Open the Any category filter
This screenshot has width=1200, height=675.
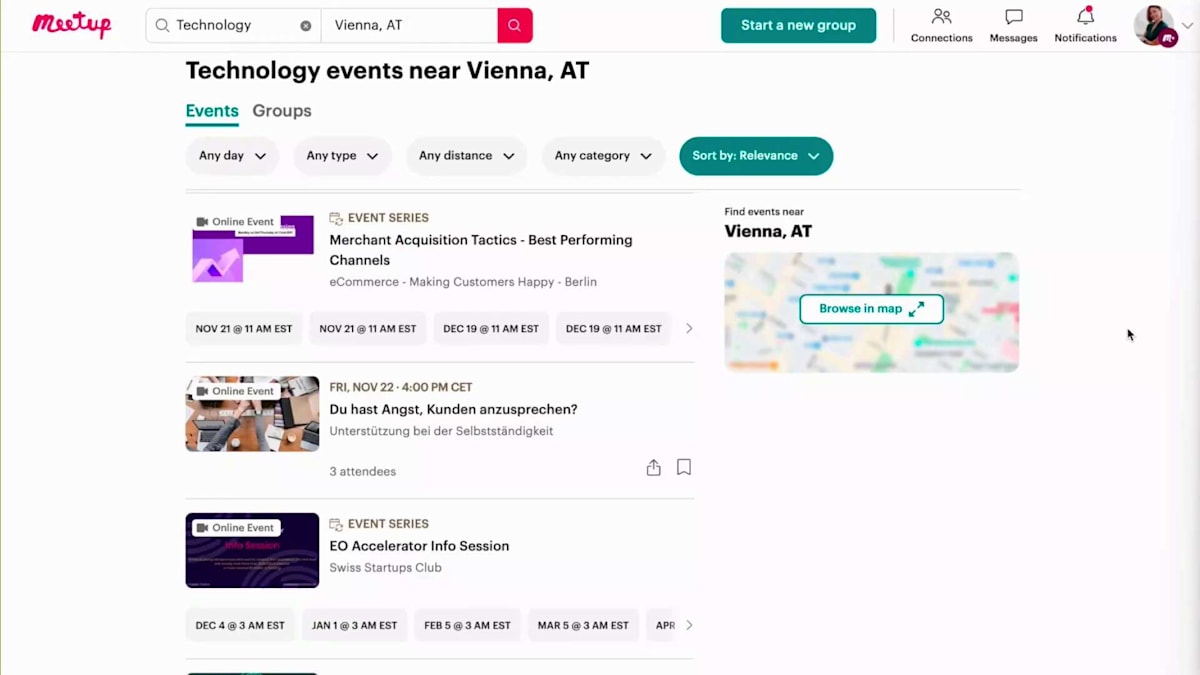click(x=603, y=156)
